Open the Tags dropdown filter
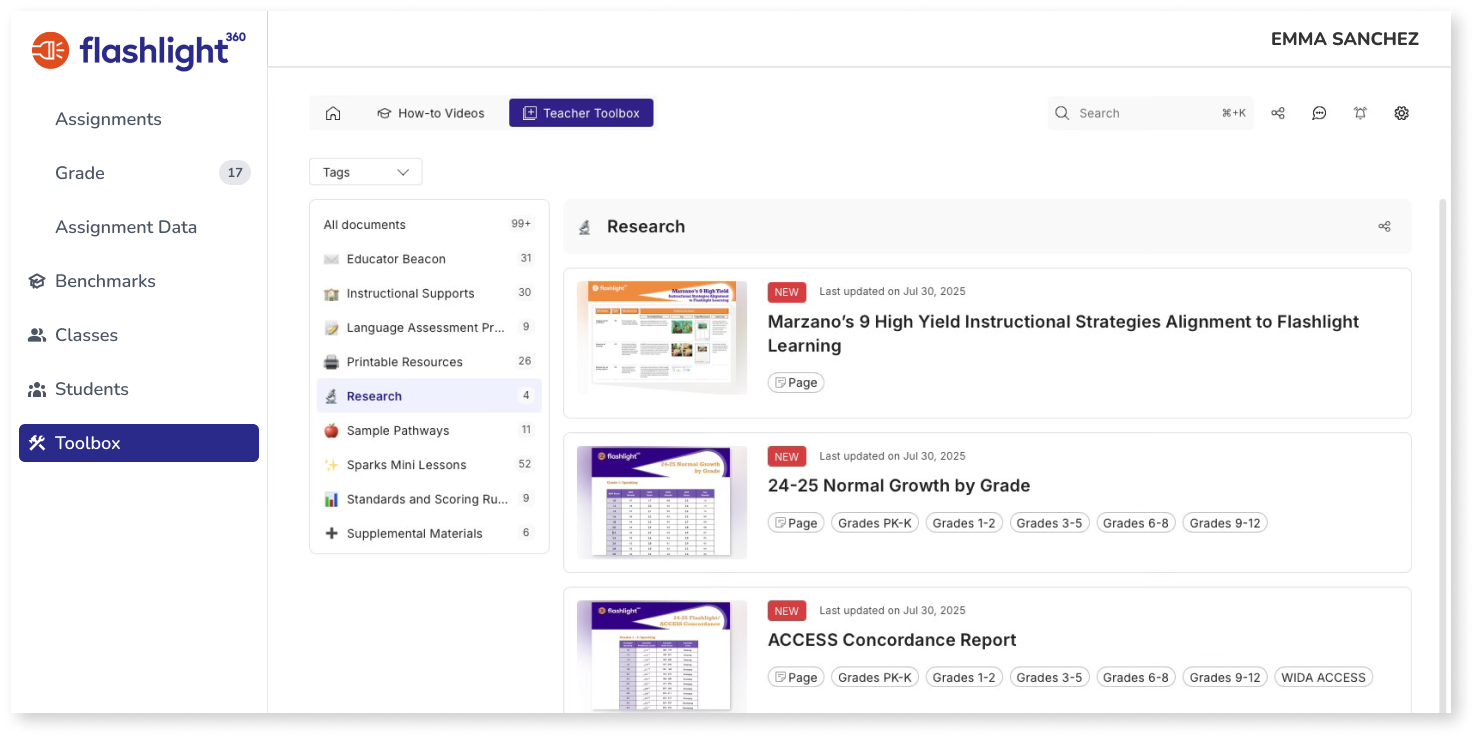 click(366, 172)
